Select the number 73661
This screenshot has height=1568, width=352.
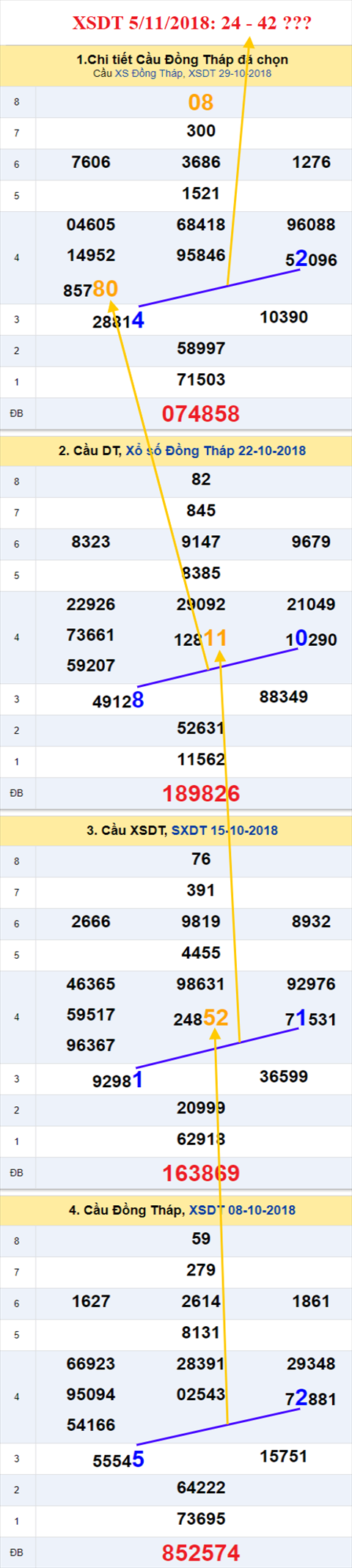click(91, 635)
